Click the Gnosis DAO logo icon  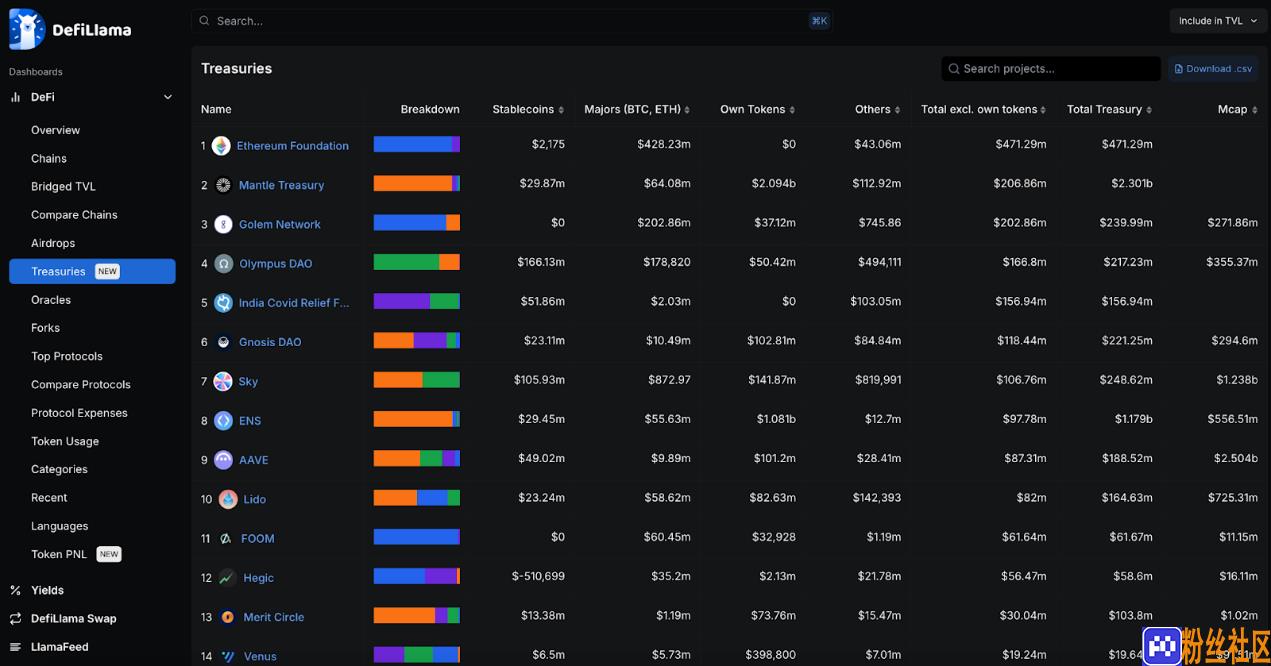tap(223, 342)
